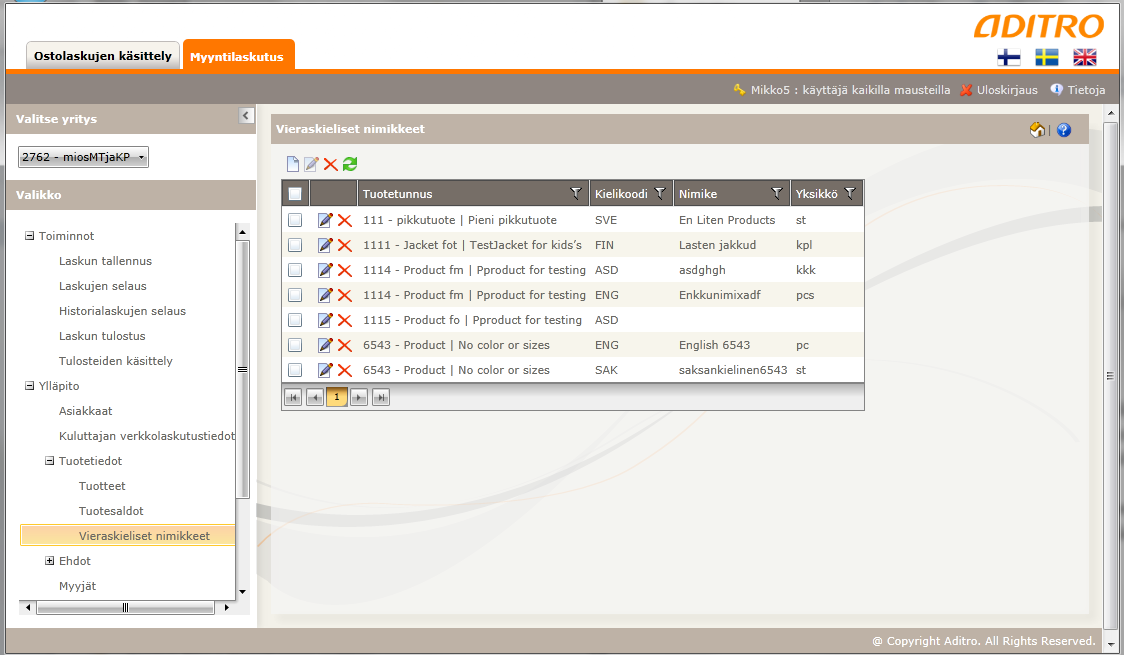This screenshot has height=655, width=1124.
Task: Toggle the select-all checkbox in table header
Action: 295,193
